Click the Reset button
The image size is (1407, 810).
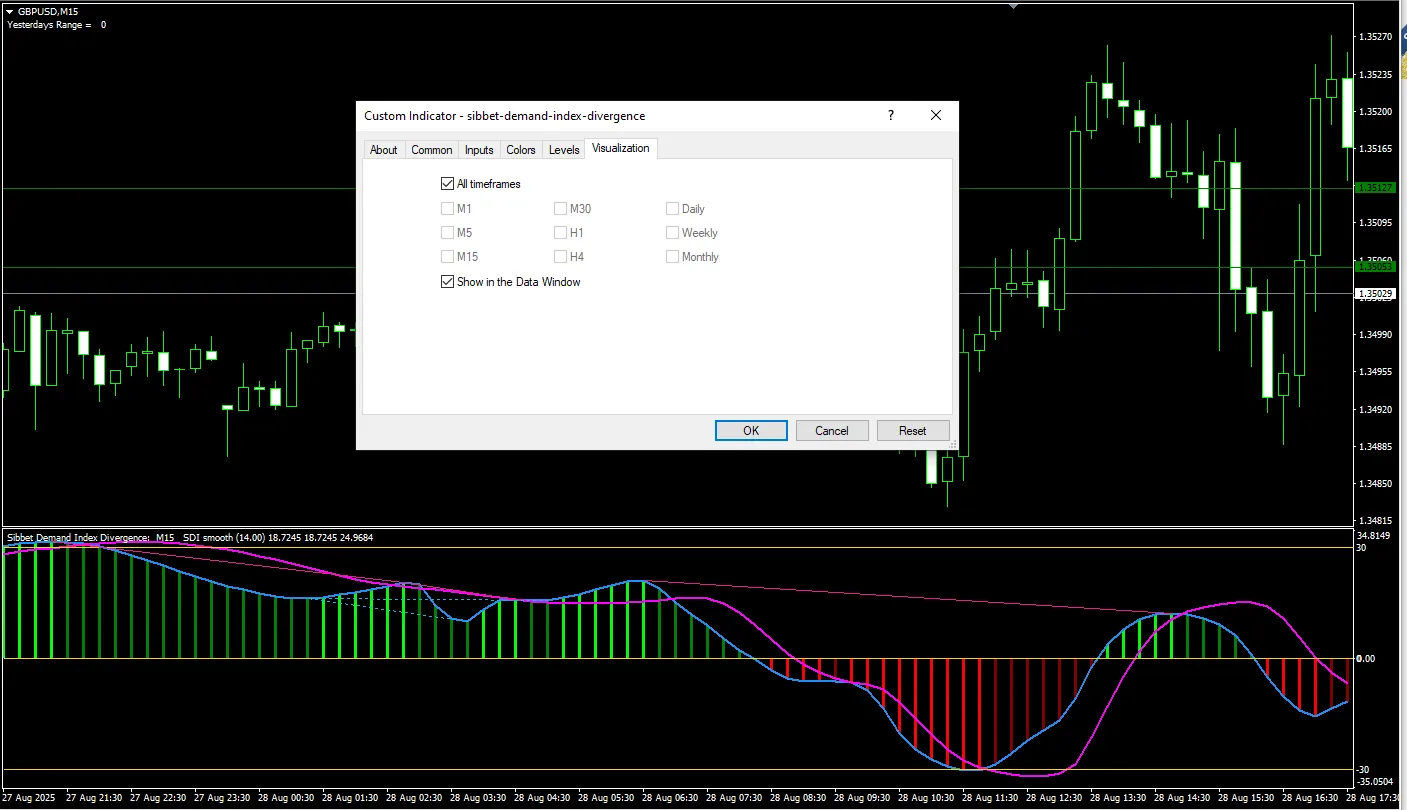click(x=912, y=431)
